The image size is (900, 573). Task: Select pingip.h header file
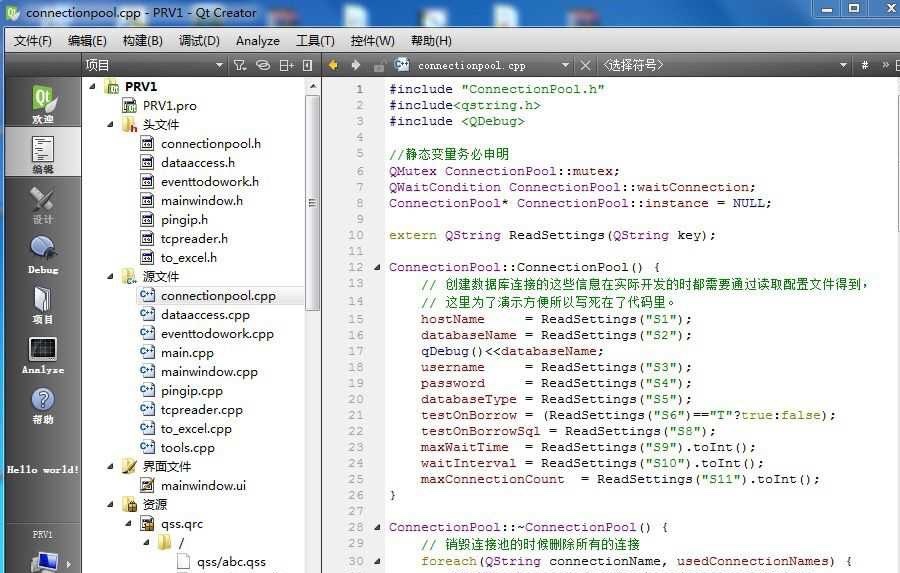click(x=184, y=219)
